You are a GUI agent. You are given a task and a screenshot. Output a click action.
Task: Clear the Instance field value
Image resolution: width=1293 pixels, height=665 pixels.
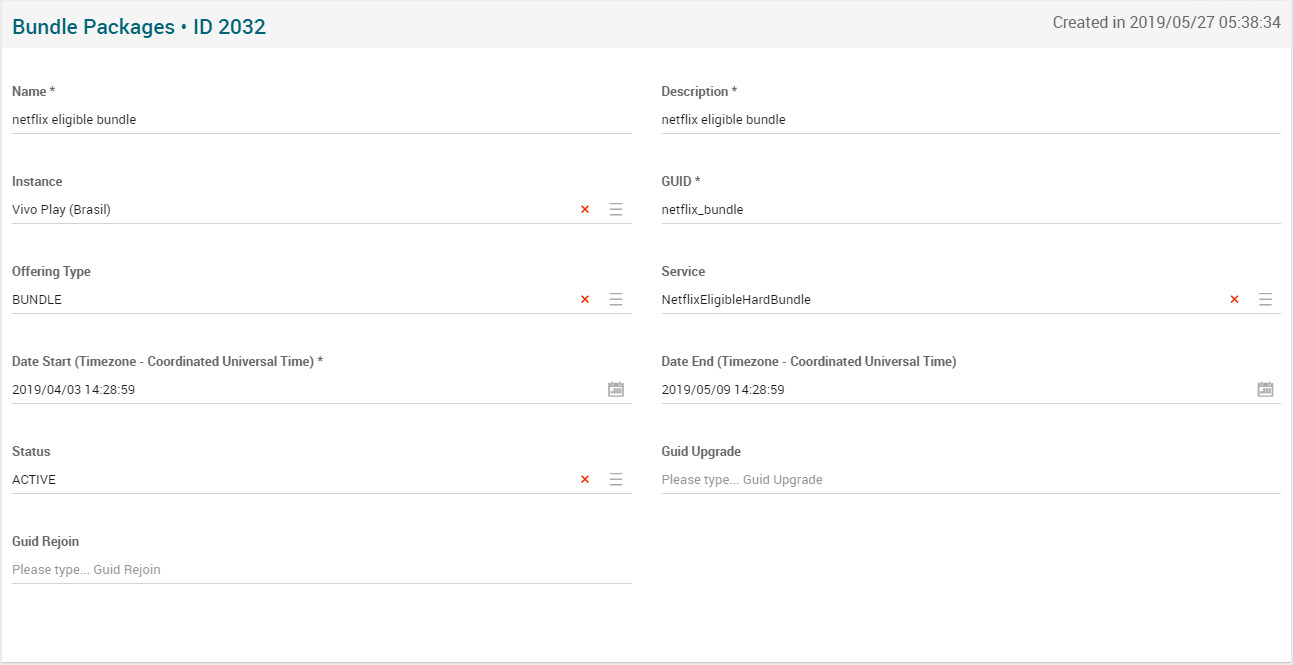(x=585, y=210)
